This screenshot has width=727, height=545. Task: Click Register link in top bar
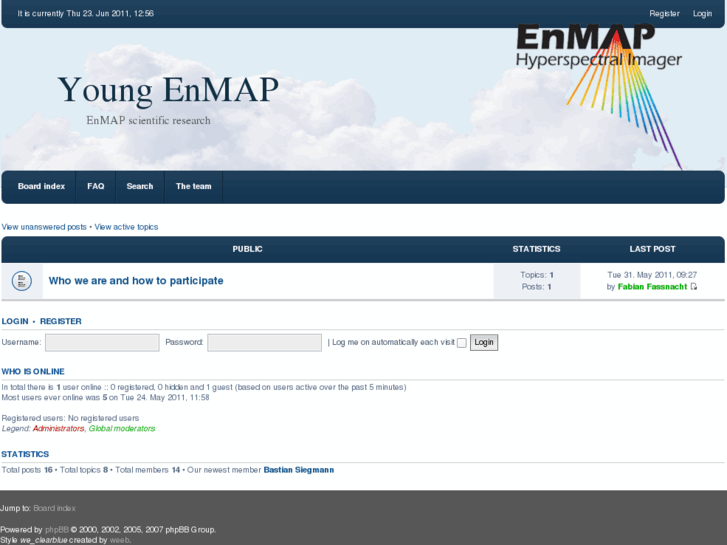[x=664, y=13]
